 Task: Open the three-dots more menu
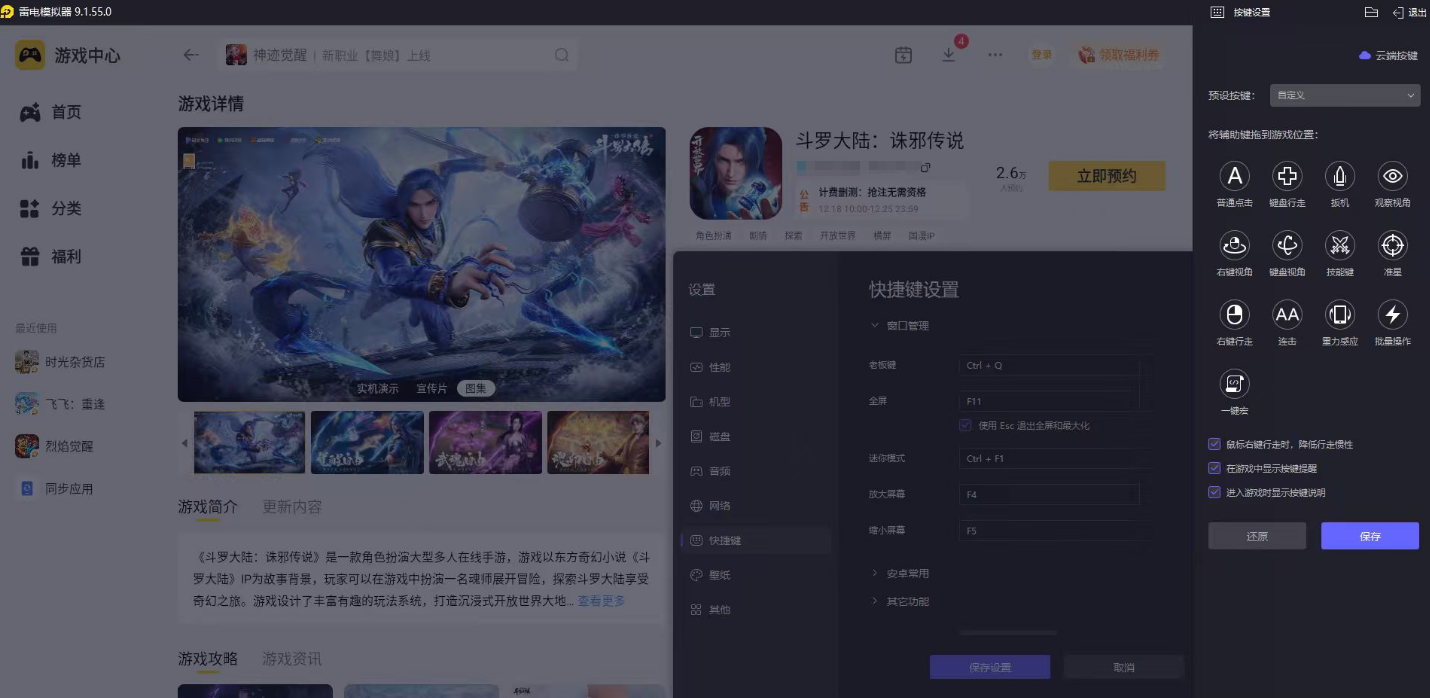[995, 55]
